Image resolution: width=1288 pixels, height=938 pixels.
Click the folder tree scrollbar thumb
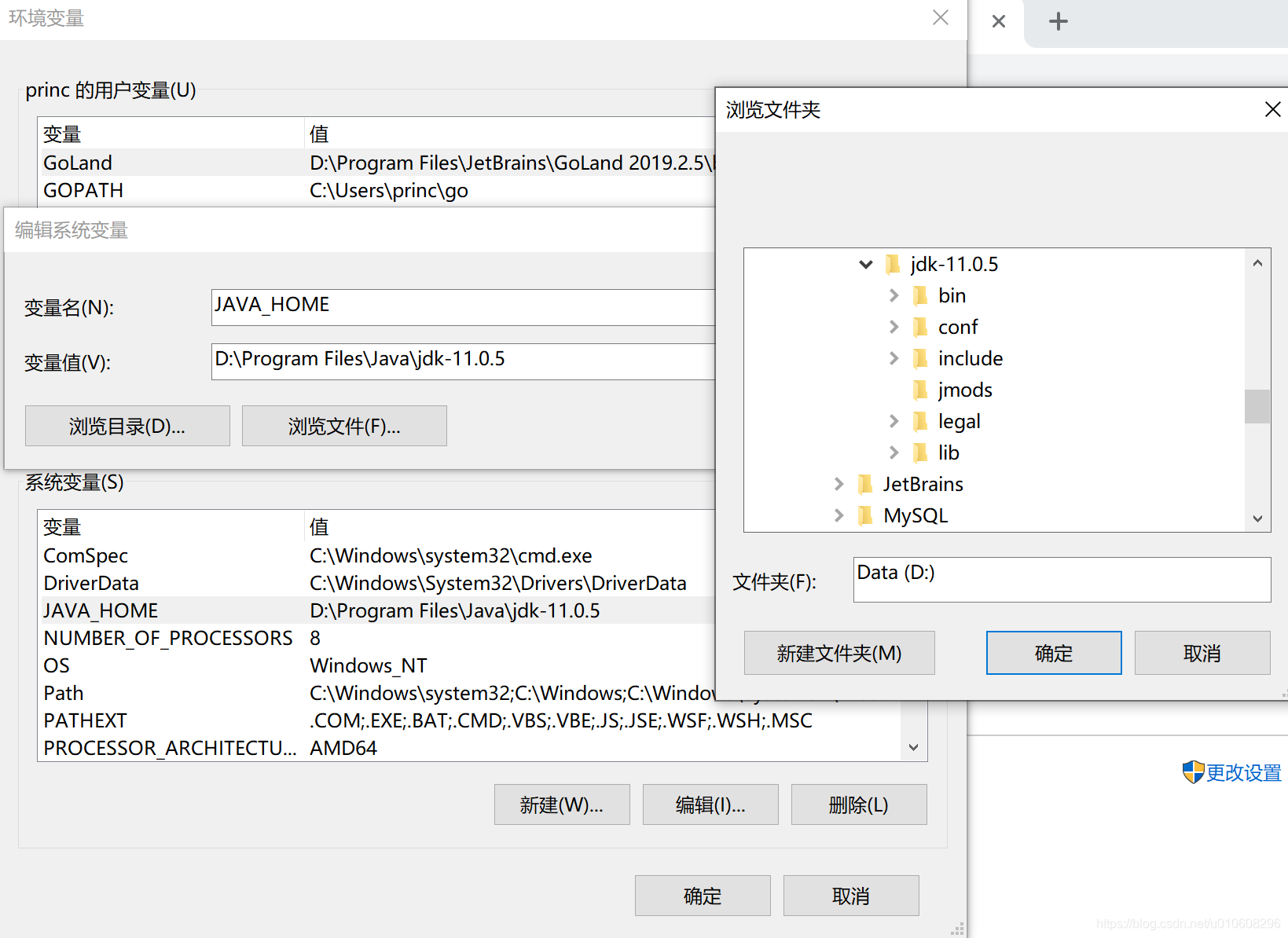pos(1257,406)
